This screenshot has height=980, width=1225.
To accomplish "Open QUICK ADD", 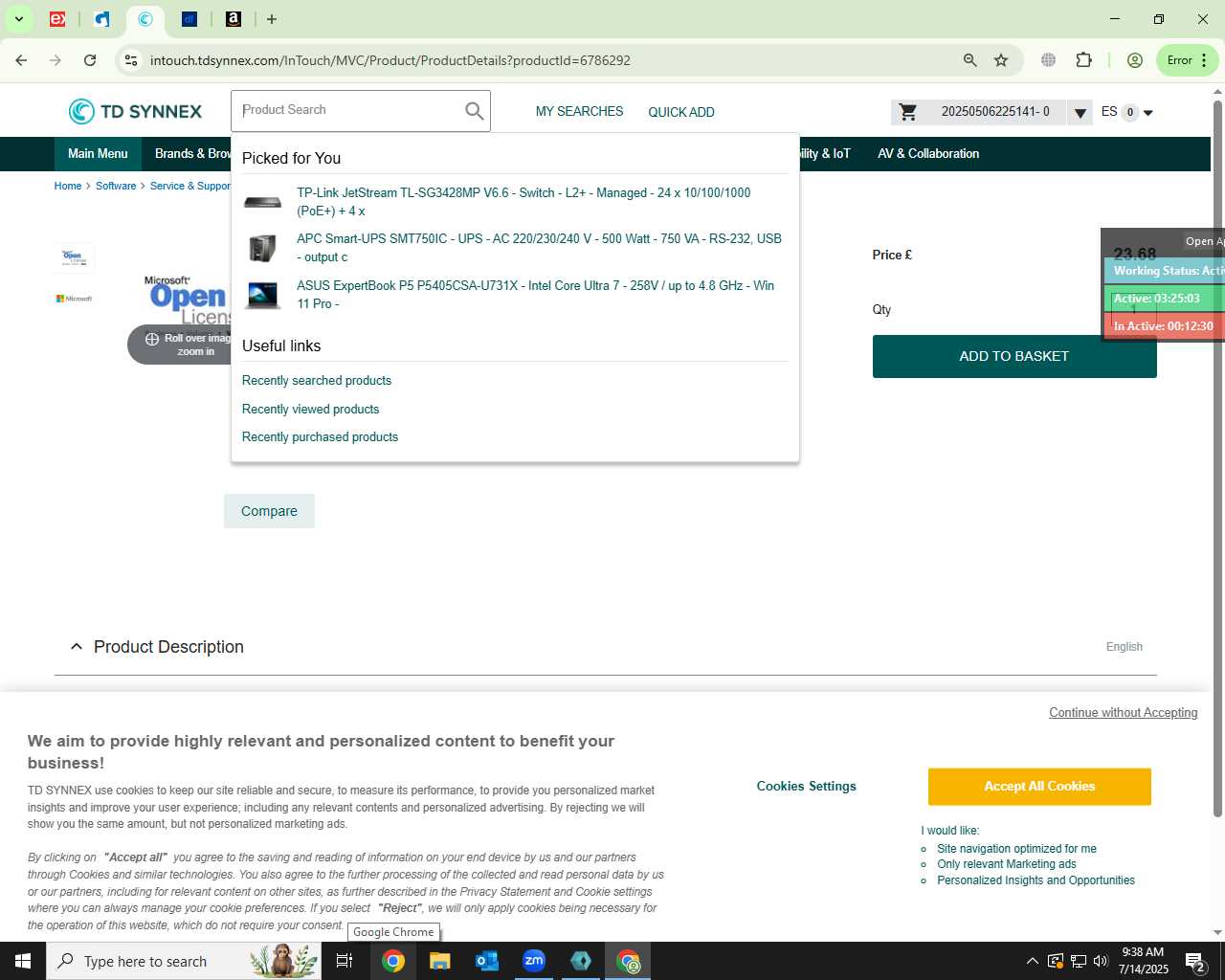I will 681,112.
